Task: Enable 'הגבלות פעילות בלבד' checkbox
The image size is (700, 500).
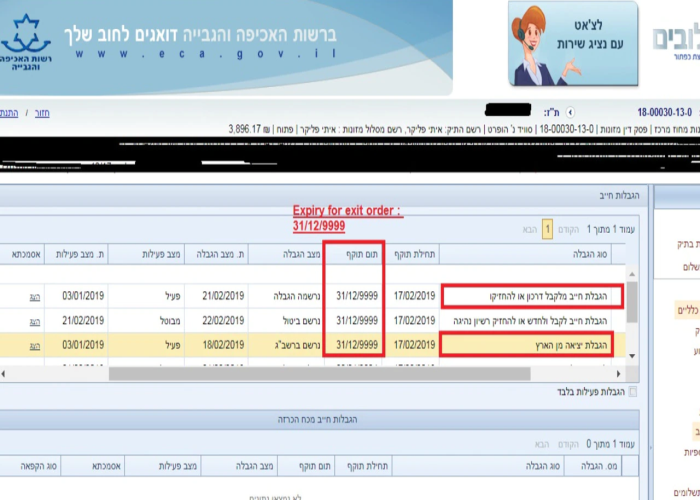Action: click(629, 392)
